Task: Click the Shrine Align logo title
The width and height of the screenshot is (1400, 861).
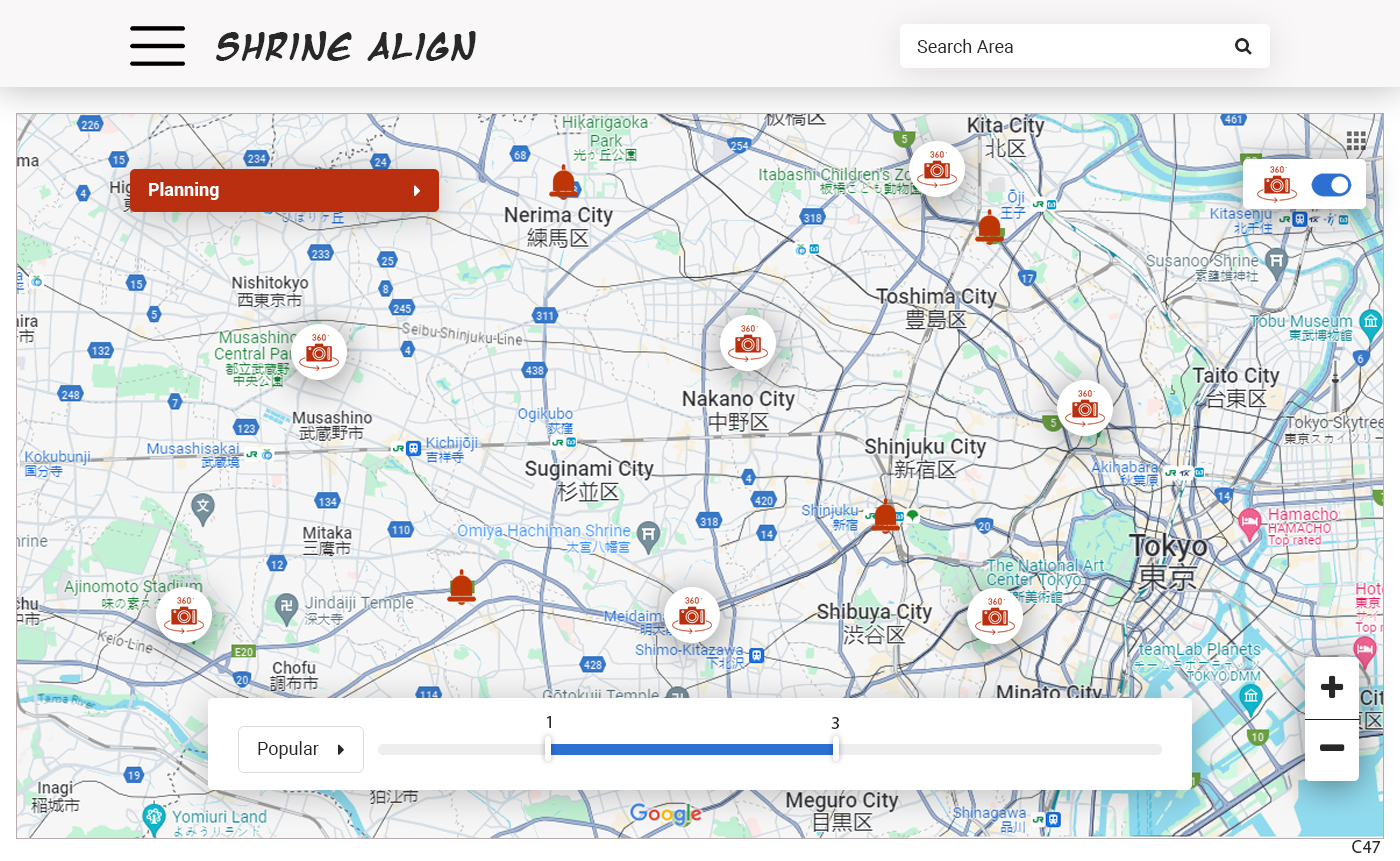Action: click(x=346, y=46)
